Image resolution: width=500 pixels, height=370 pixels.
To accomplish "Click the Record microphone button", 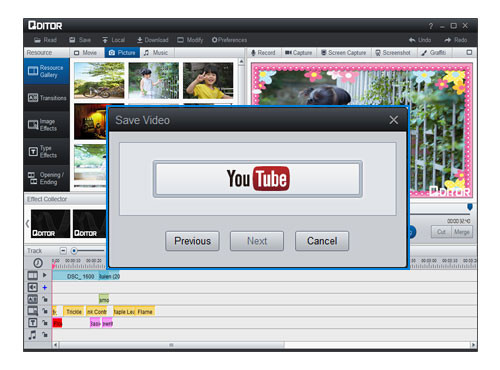I will 263,53.
